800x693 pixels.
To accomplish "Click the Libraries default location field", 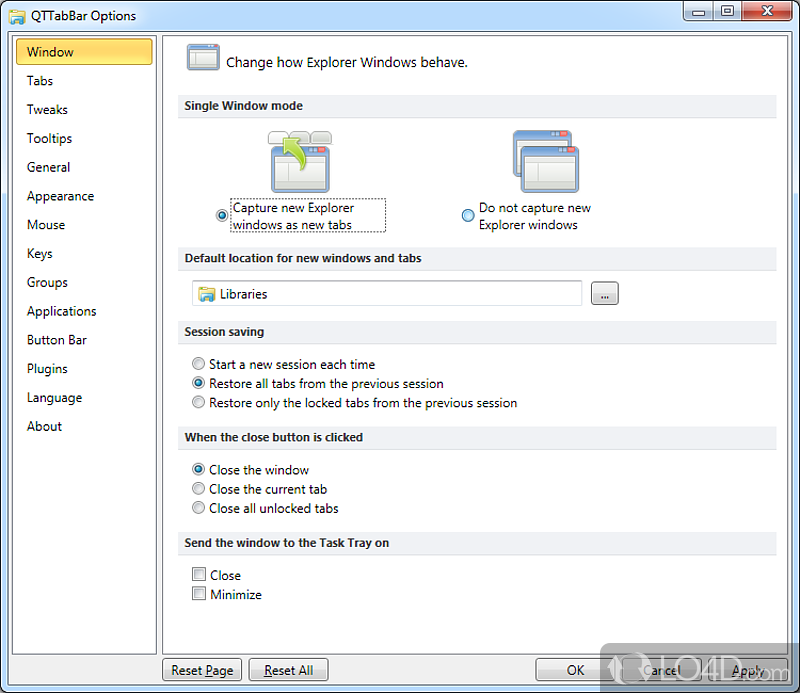I will (387, 293).
